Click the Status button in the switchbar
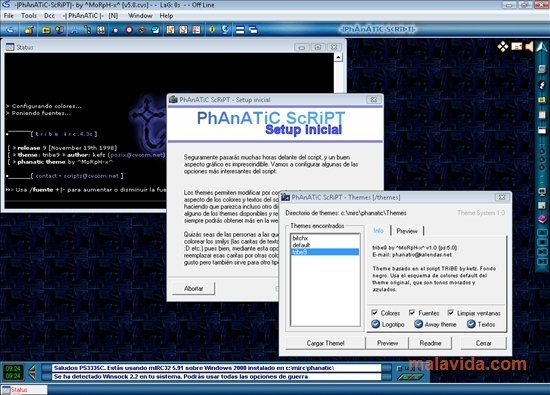The image size is (550, 395). coord(24,390)
